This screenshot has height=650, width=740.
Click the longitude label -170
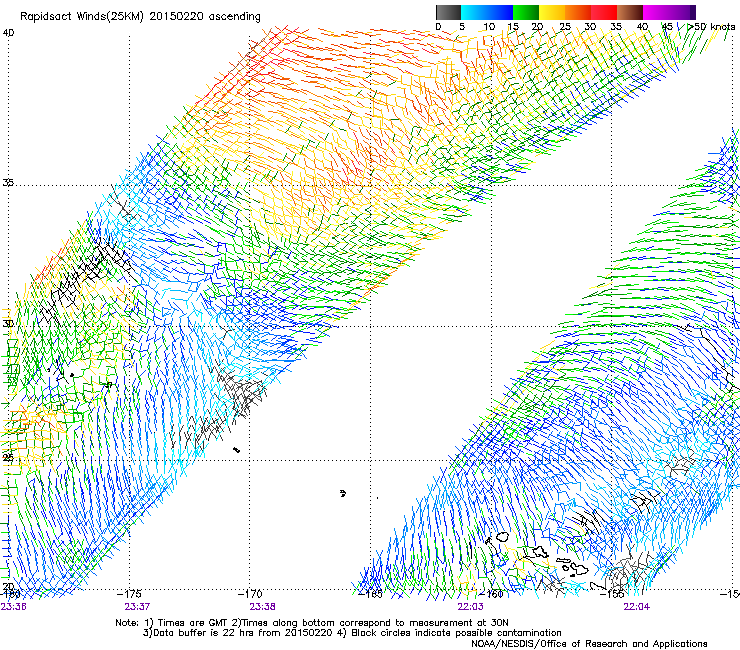(x=250, y=594)
